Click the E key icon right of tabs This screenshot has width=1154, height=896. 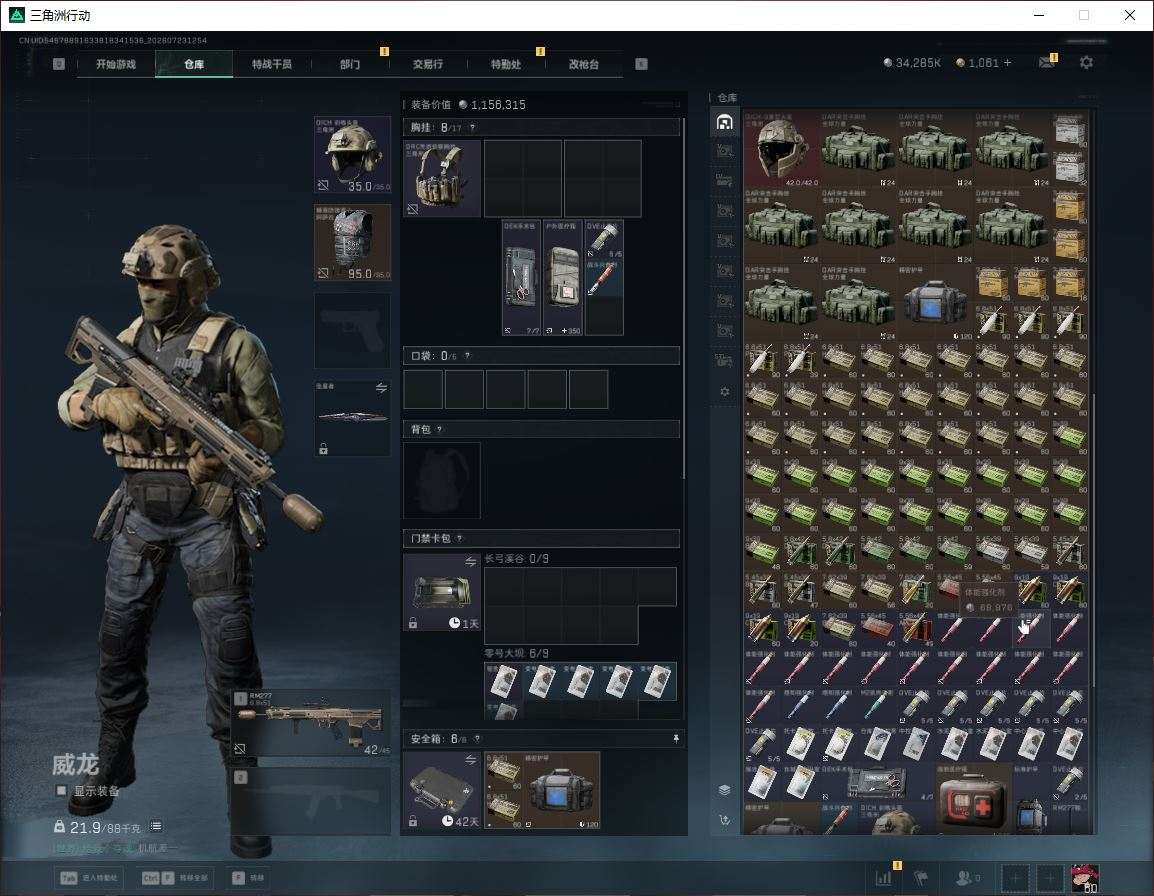pyautogui.click(x=642, y=64)
